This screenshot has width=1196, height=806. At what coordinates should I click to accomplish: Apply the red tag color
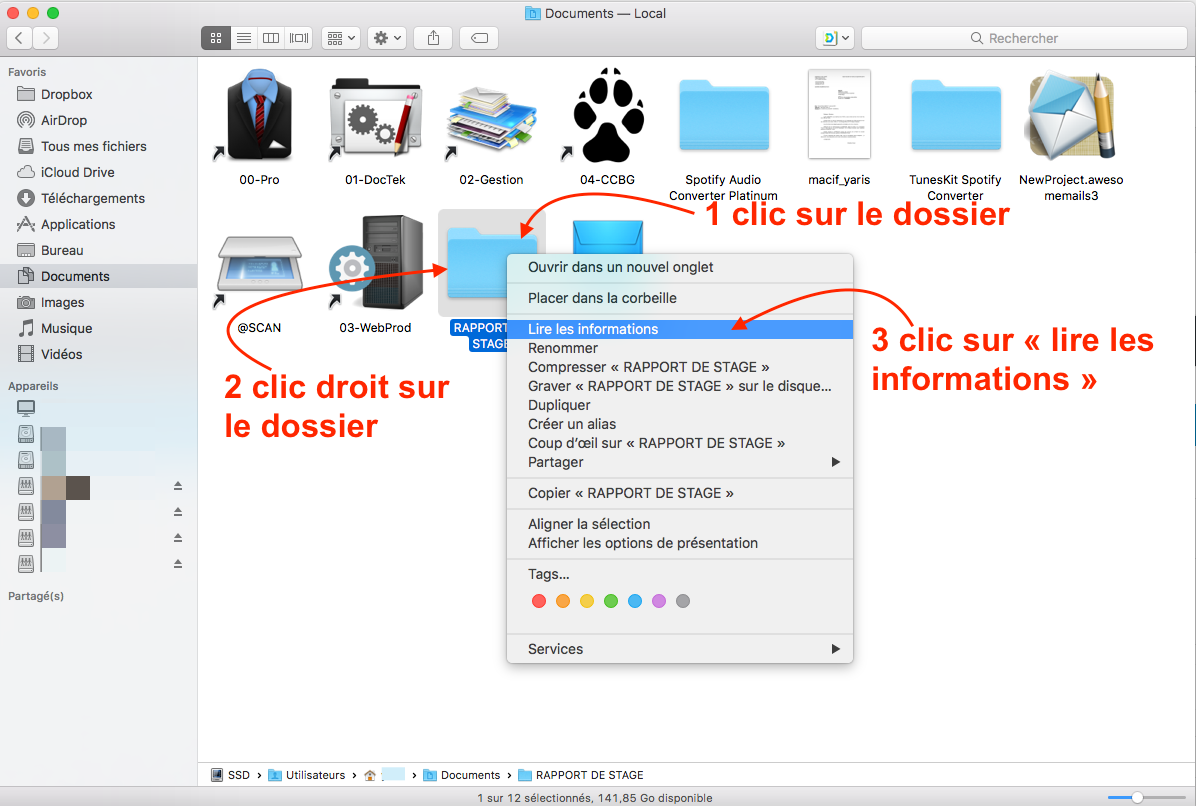click(539, 601)
